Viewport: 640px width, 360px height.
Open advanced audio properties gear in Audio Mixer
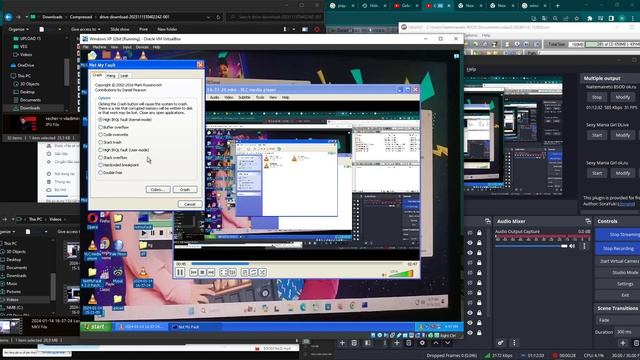(x=500, y=343)
